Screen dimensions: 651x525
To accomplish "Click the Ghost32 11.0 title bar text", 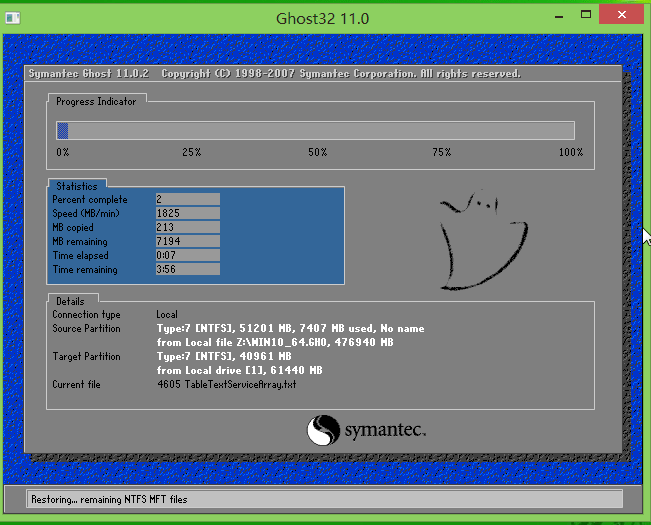I will 323,18.
